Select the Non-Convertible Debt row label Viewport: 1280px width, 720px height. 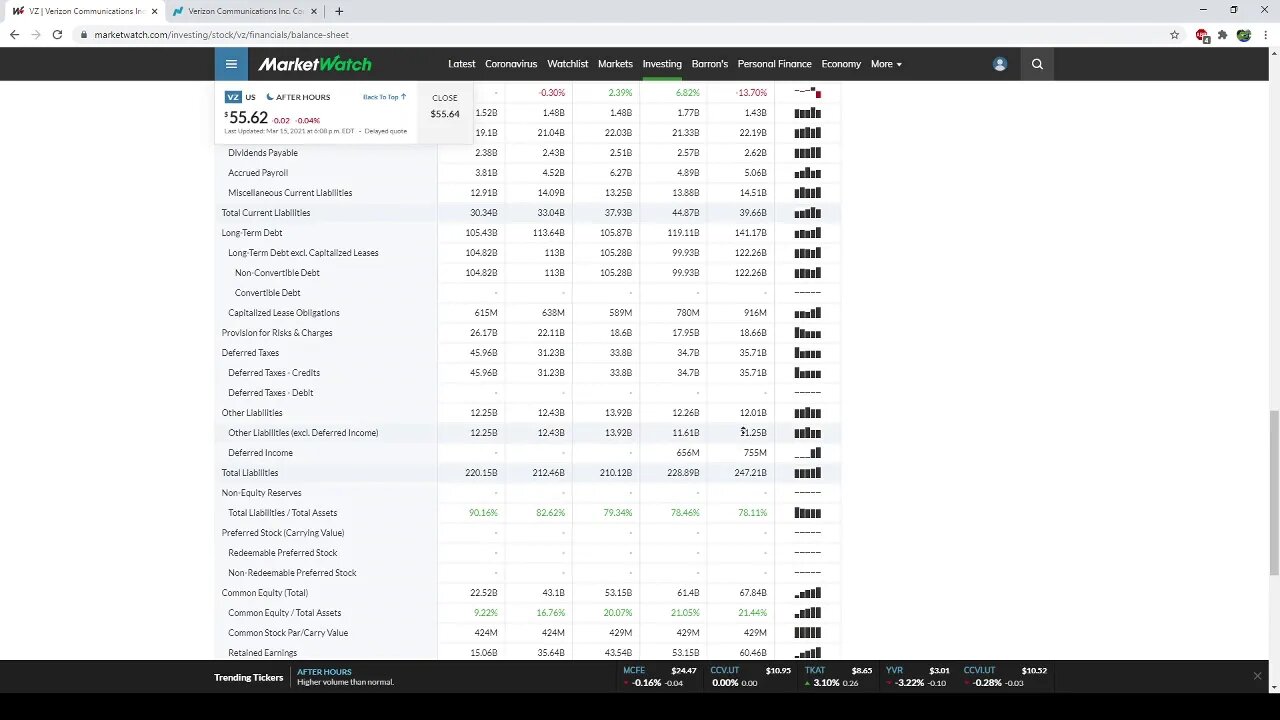pyautogui.click(x=277, y=273)
